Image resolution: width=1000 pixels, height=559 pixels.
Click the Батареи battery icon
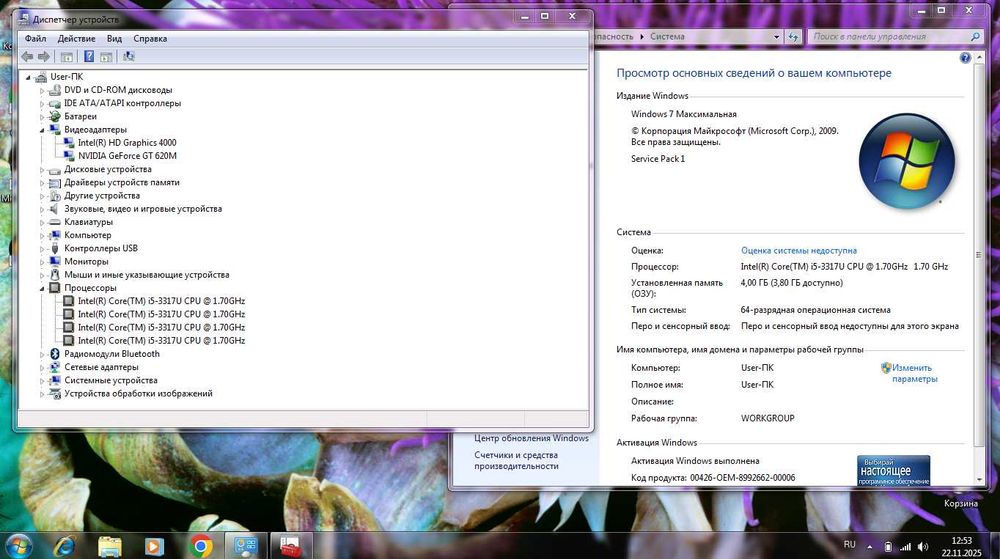coord(55,116)
